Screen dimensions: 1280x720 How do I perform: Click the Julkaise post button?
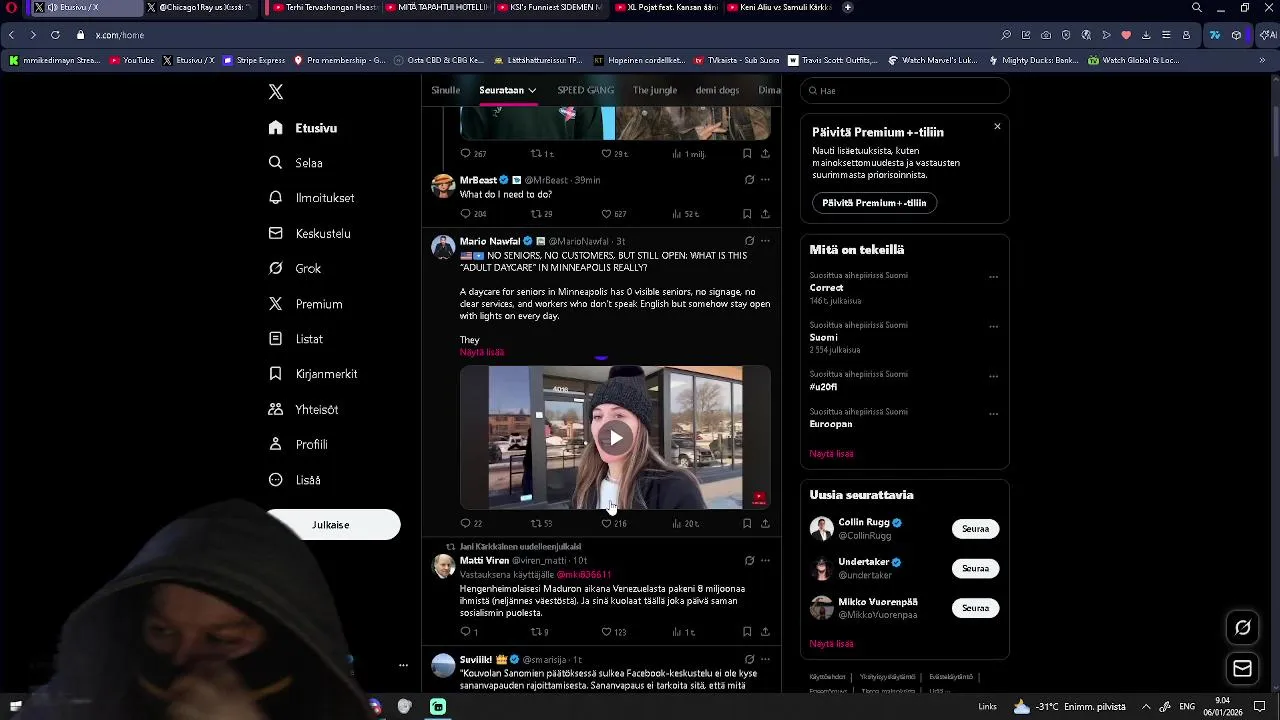point(333,525)
